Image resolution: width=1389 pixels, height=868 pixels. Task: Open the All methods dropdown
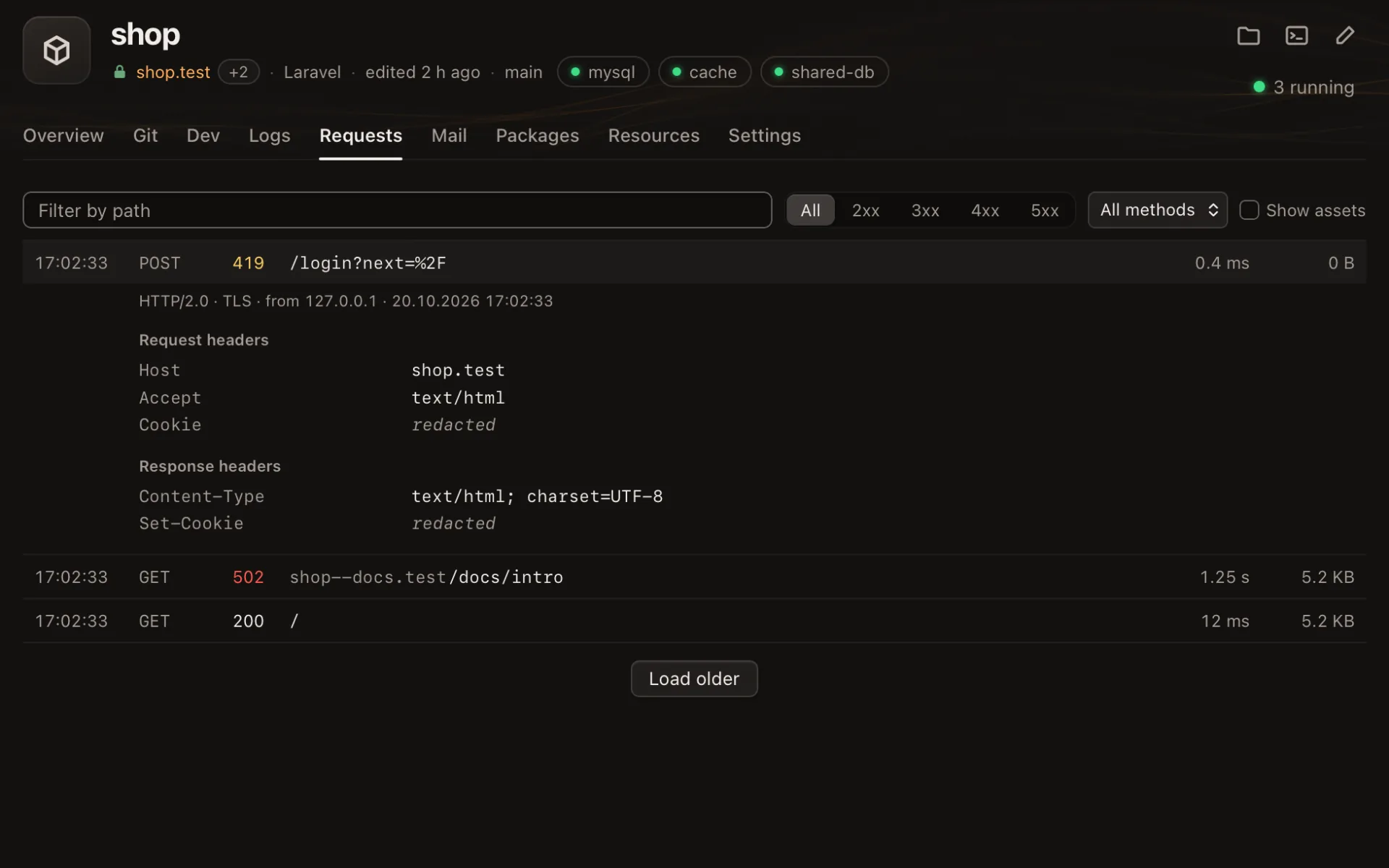(1157, 210)
